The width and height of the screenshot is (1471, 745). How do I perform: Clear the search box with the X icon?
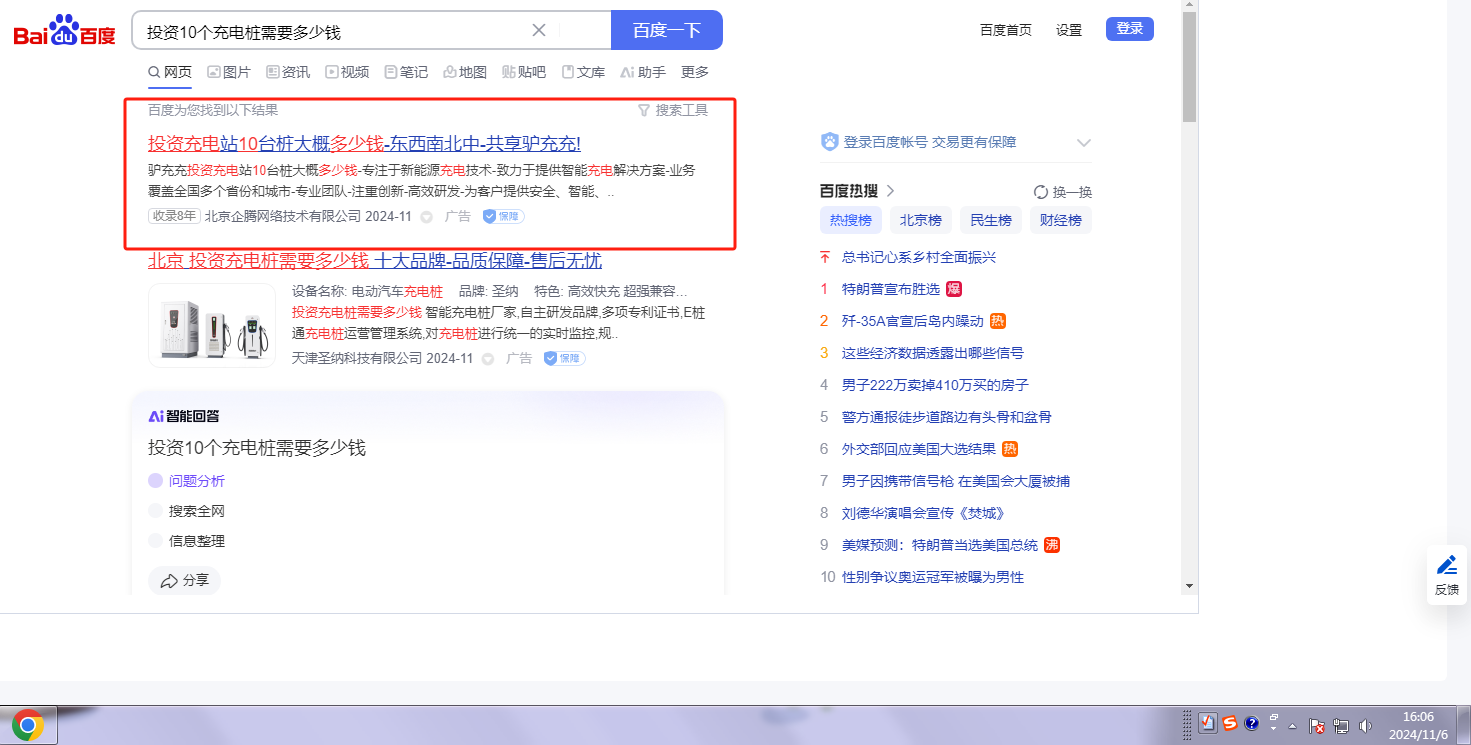tap(539, 30)
